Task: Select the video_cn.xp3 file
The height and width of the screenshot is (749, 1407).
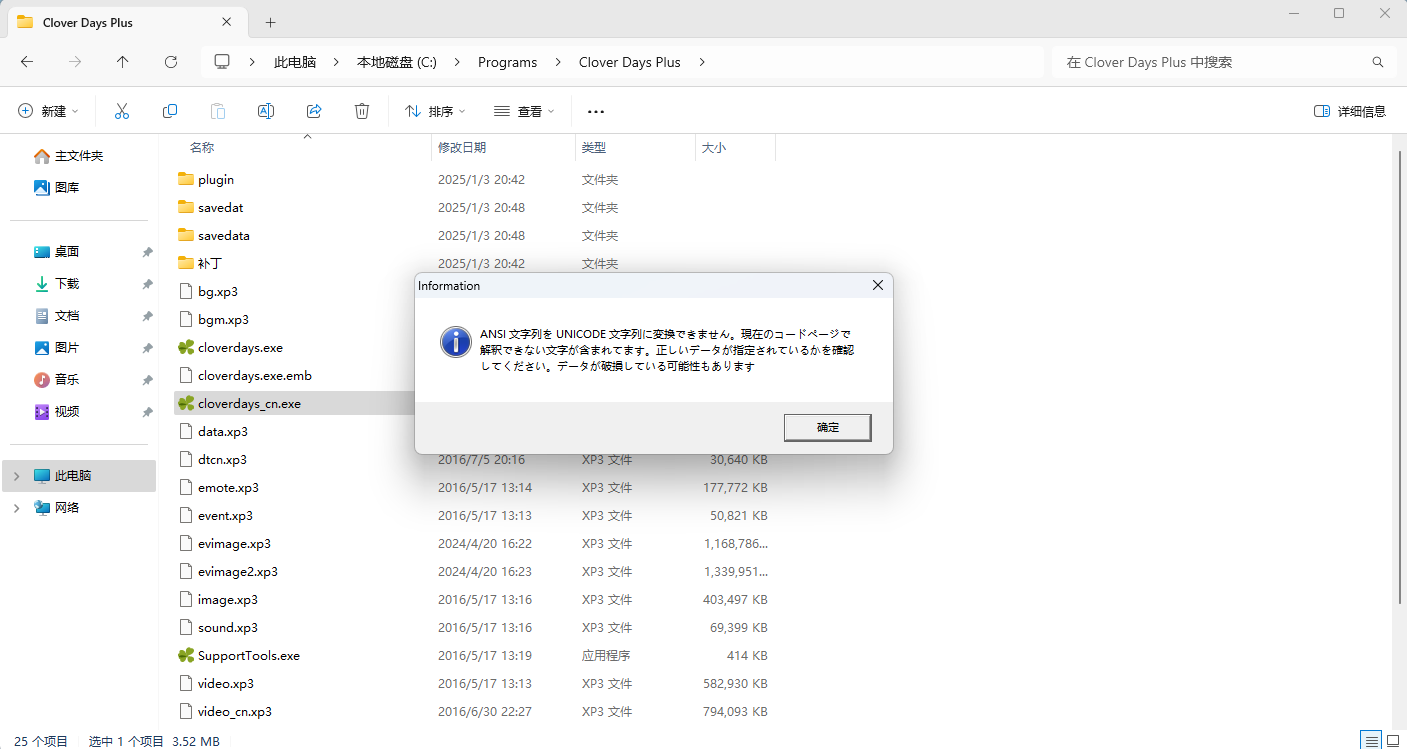Action: (235, 712)
